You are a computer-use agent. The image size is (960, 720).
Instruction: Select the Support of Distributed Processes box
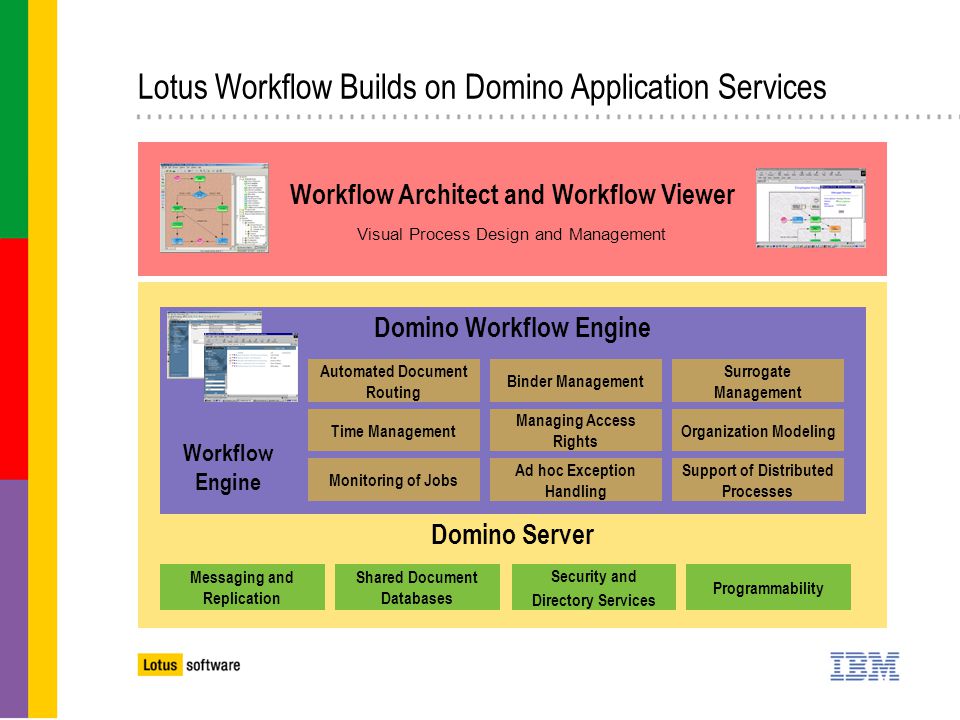point(757,480)
